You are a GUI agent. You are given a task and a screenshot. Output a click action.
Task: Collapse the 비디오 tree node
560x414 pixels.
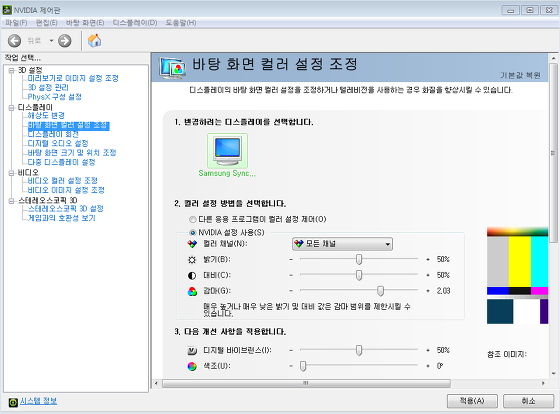tap(11, 173)
